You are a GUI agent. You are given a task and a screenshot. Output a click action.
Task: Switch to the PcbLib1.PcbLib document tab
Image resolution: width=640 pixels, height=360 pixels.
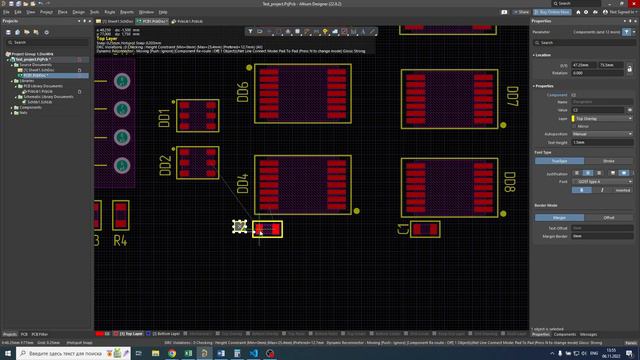pos(187,21)
